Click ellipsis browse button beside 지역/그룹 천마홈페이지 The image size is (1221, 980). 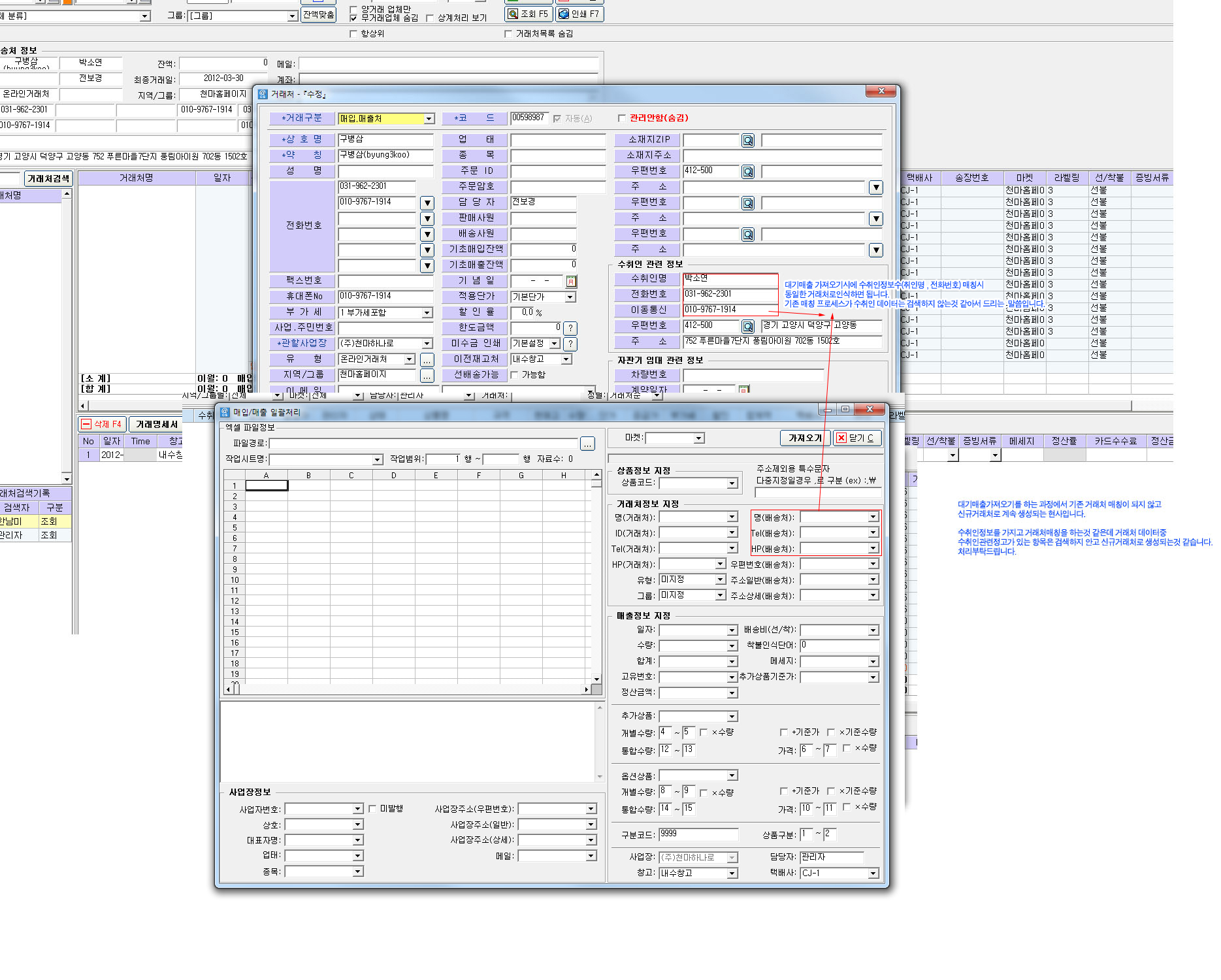click(x=427, y=376)
